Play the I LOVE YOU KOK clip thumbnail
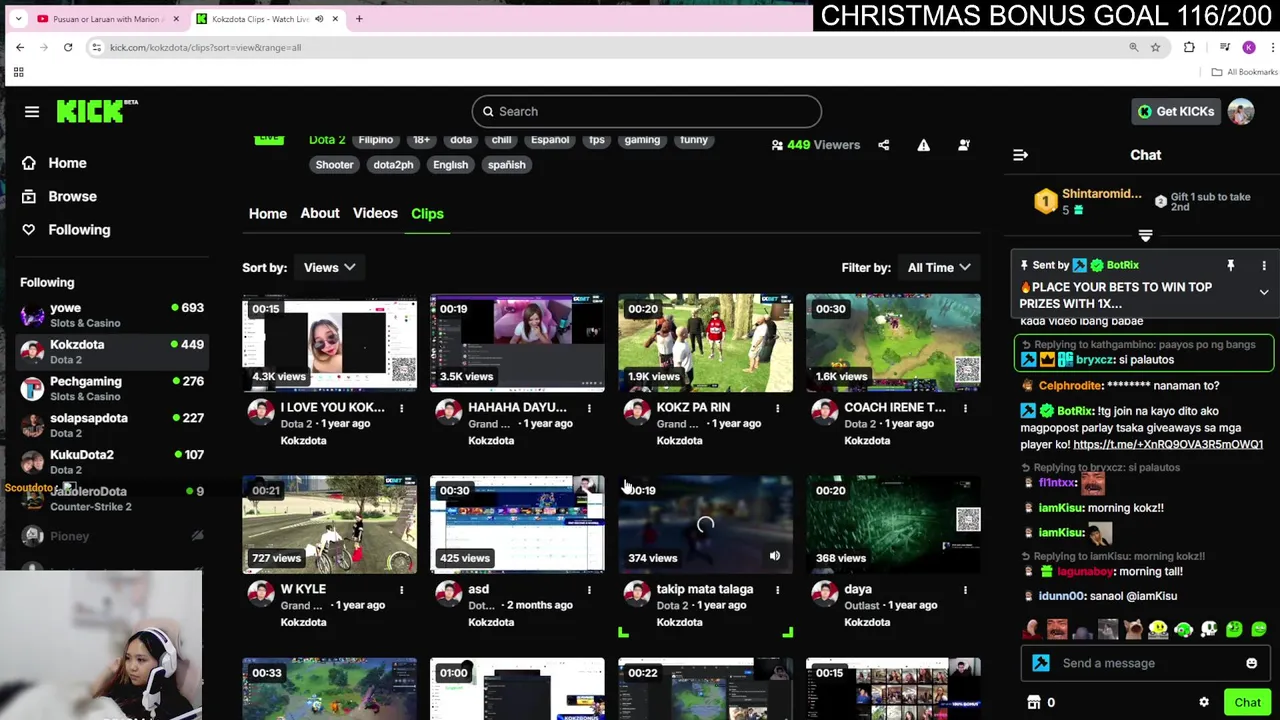The image size is (1280, 720). click(329, 342)
